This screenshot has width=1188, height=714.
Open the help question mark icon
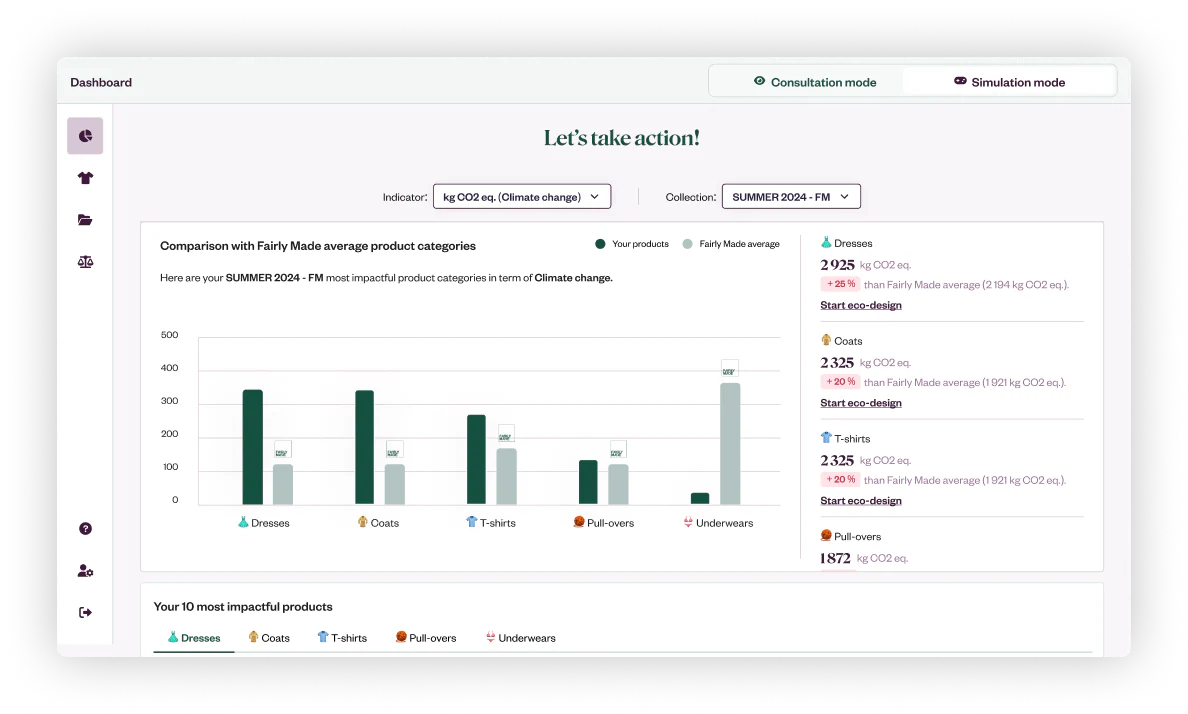click(x=85, y=528)
